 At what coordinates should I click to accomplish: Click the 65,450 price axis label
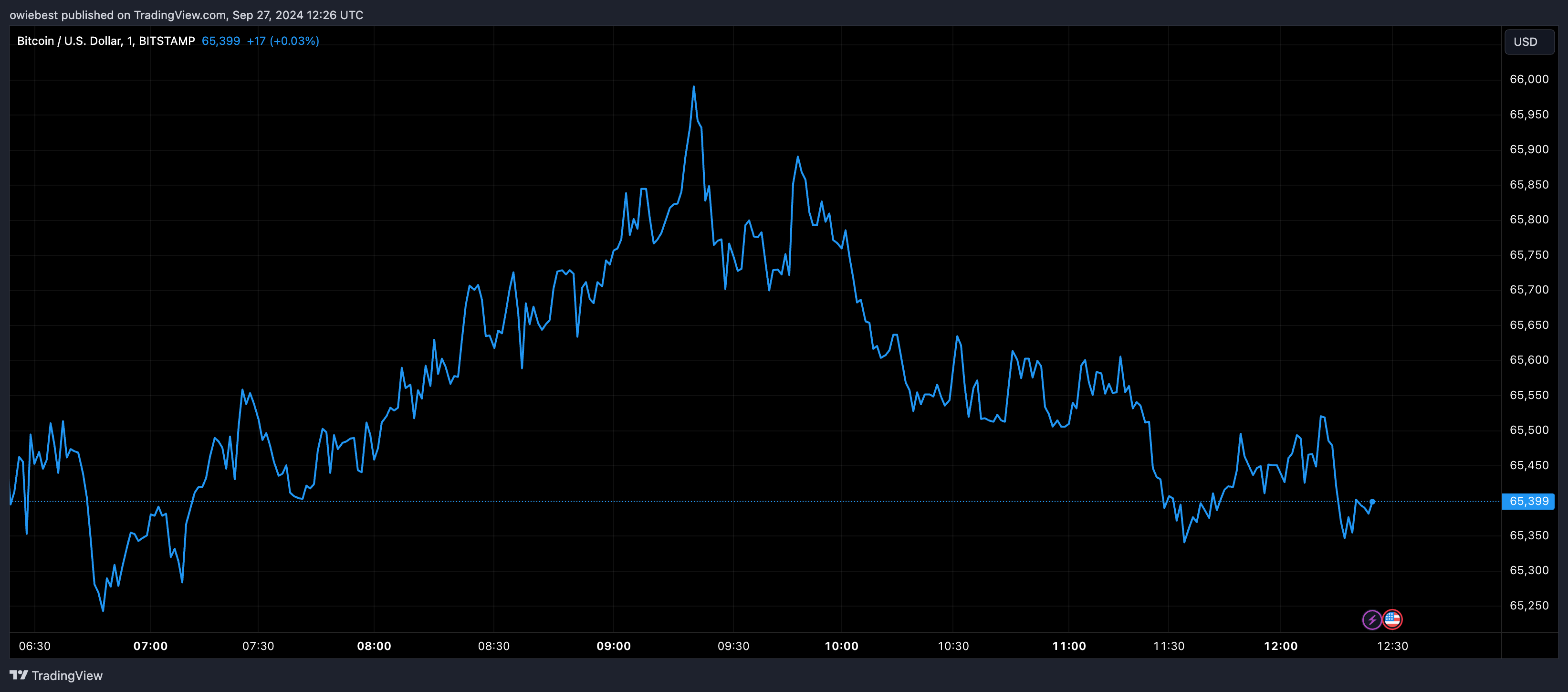pyautogui.click(x=1529, y=465)
